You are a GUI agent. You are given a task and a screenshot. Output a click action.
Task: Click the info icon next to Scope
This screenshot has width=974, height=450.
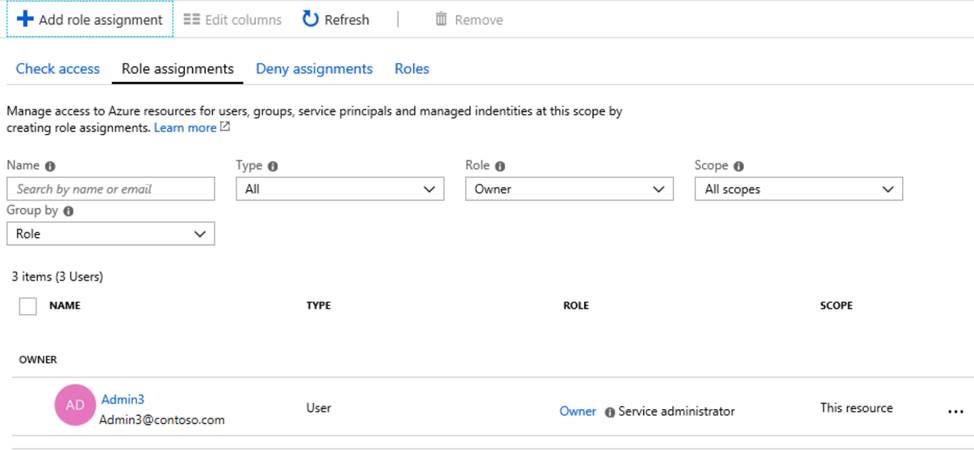[737, 166]
